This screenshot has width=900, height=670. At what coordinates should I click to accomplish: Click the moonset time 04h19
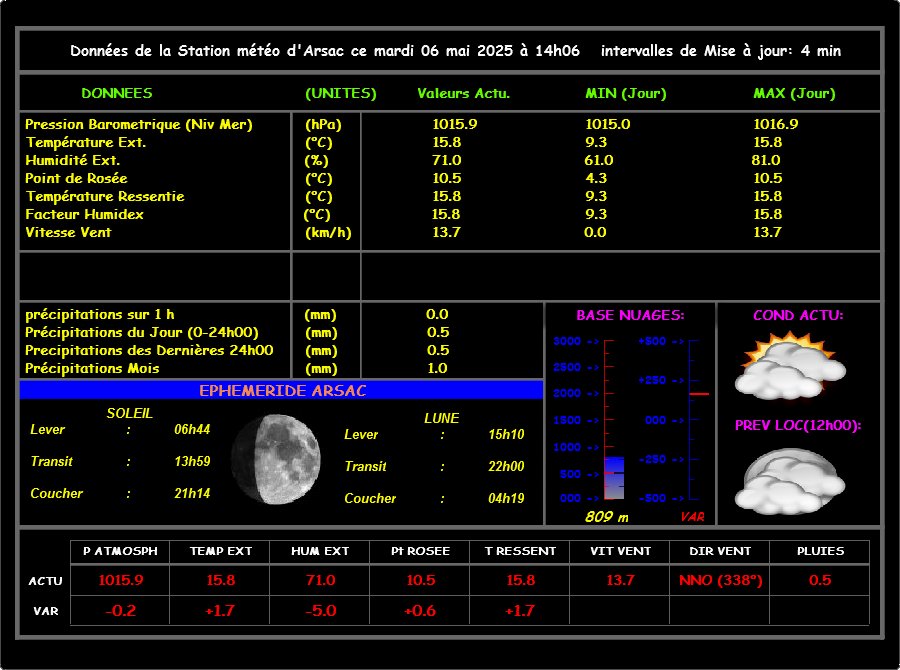pos(506,499)
